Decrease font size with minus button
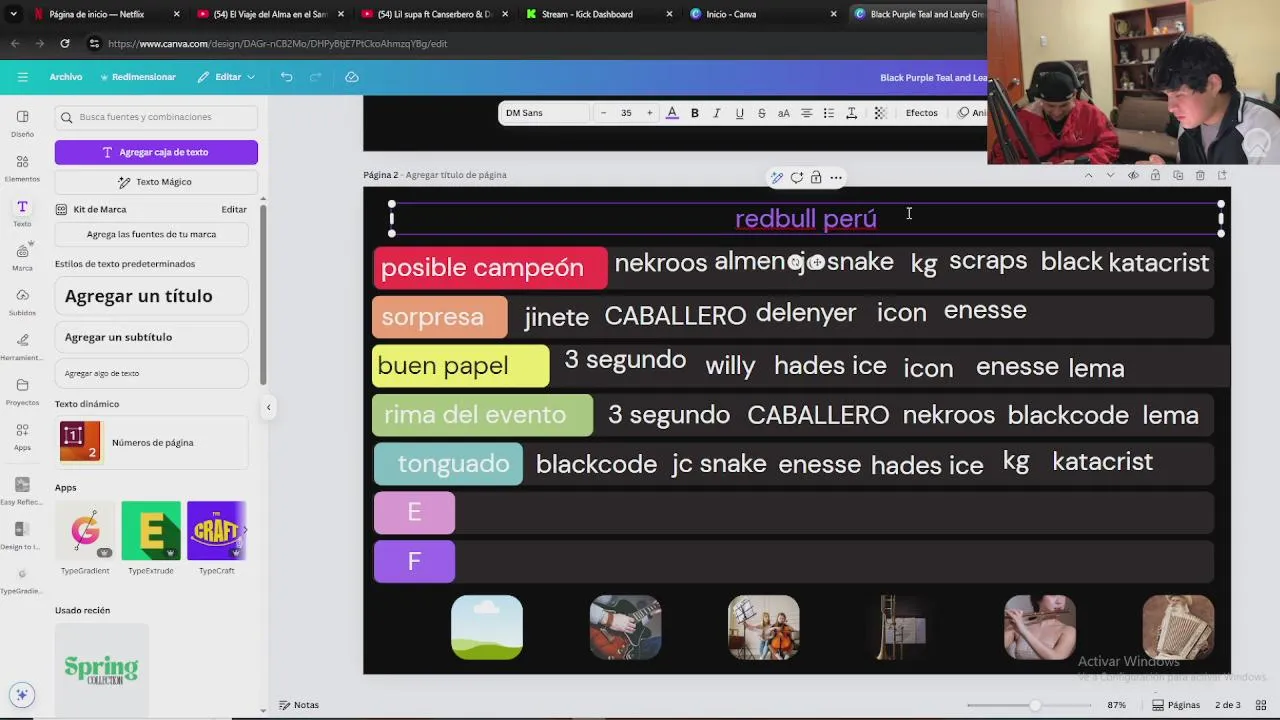The width and height of the screenshot is (1280, 720). coord(603,113)
